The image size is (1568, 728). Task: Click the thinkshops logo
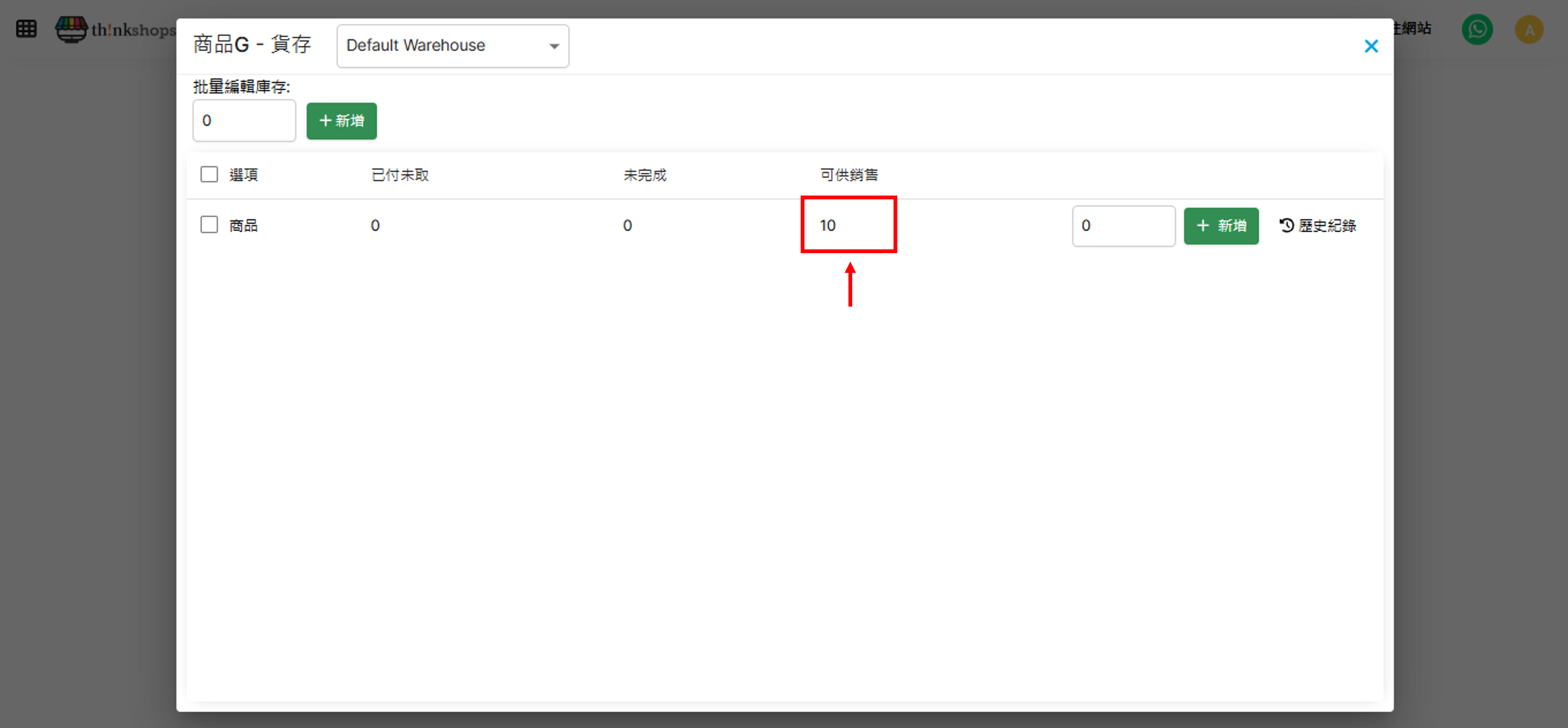pos(116,28)
